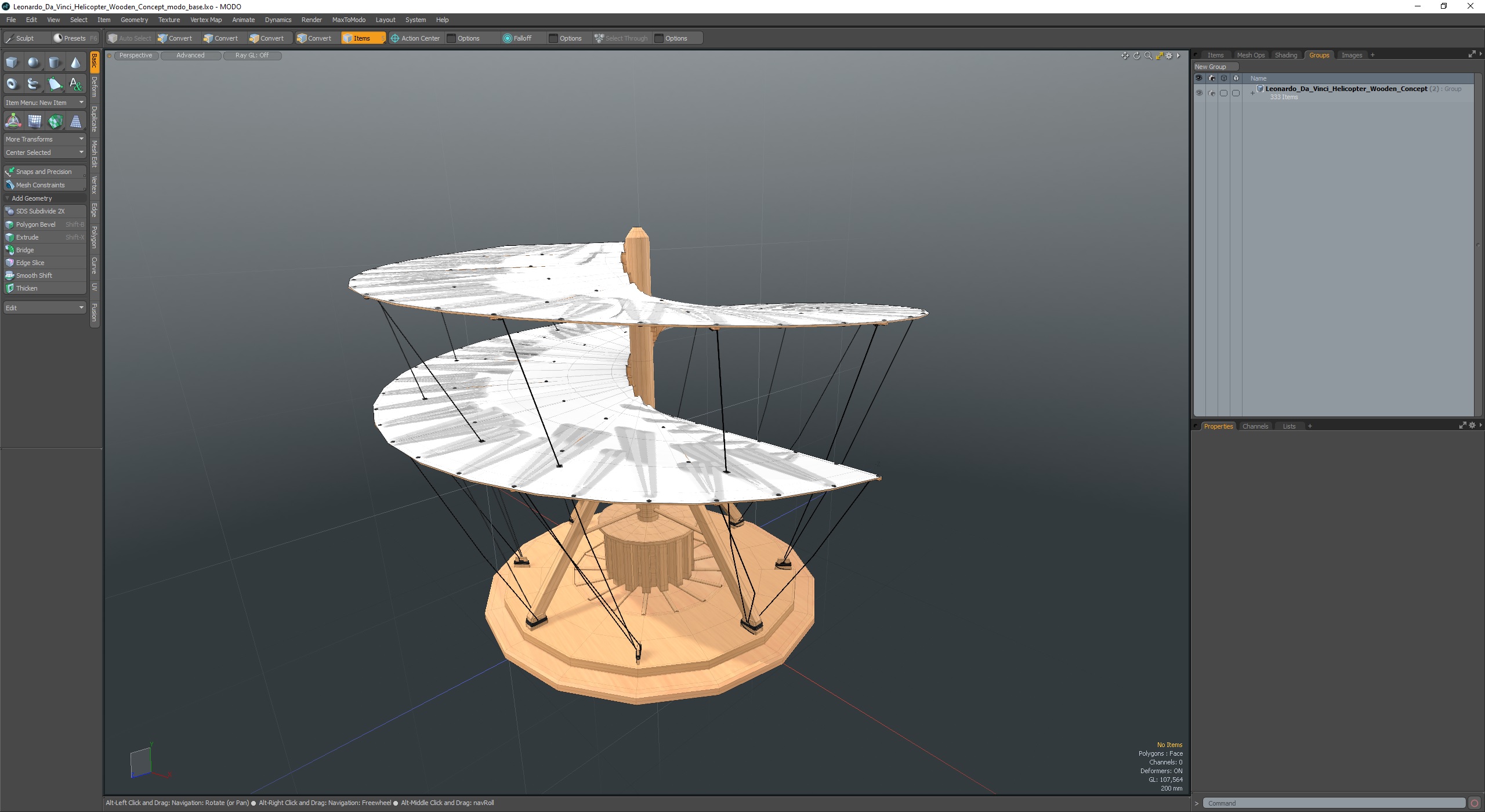Add a cylinder primitive
The image size is (1485, 812).
coord(55,62)
